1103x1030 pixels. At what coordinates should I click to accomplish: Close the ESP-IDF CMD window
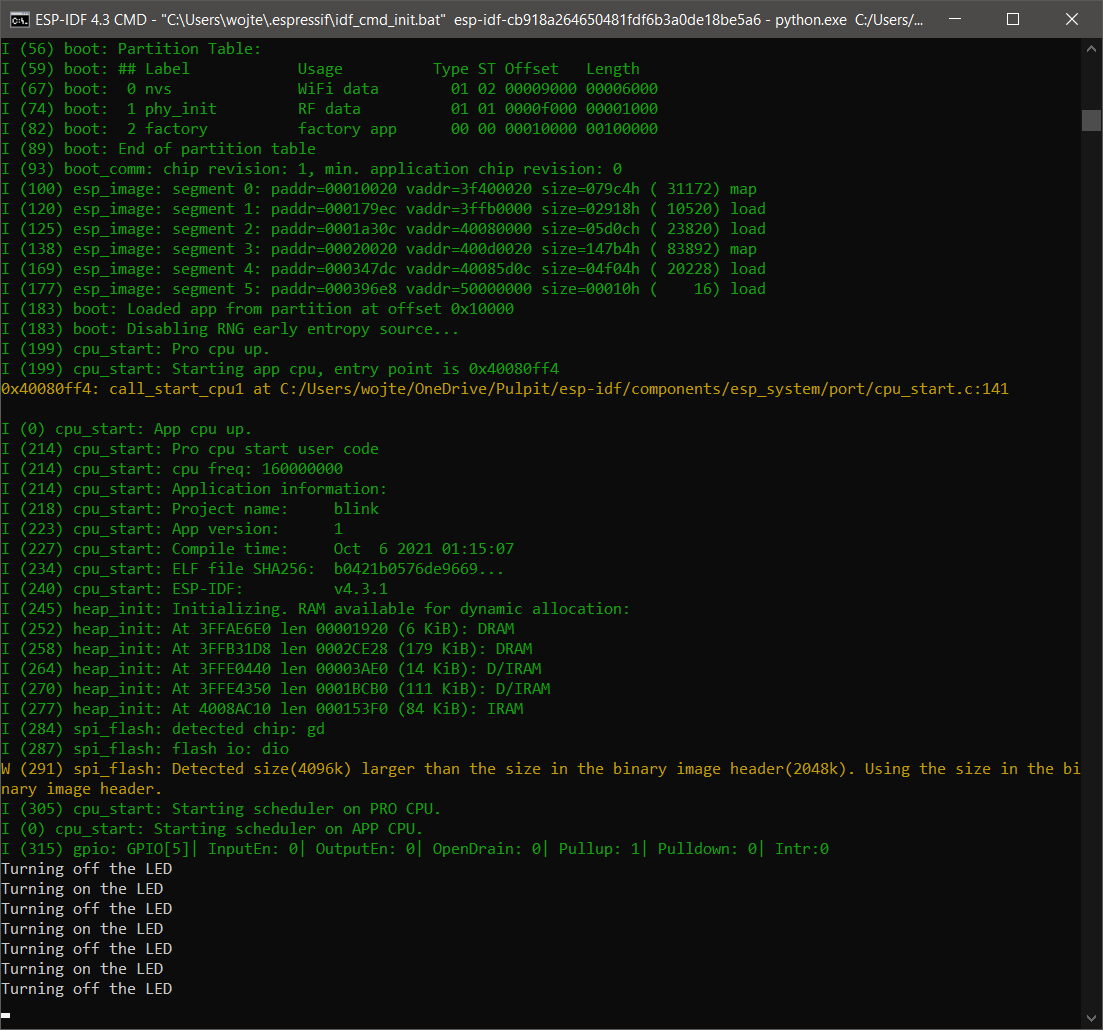point(1071,19)
